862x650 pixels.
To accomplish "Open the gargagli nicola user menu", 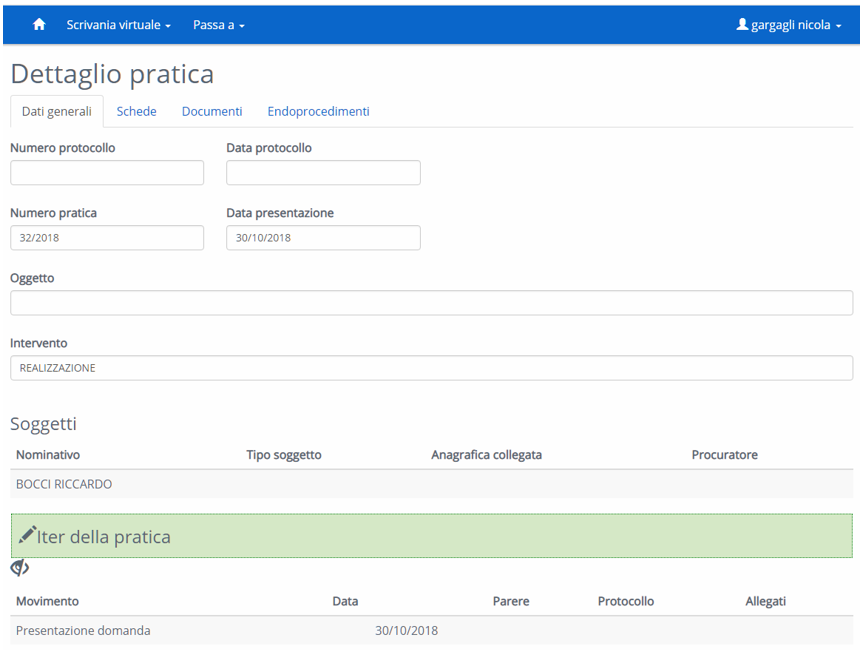I will [x=789, y=25].
